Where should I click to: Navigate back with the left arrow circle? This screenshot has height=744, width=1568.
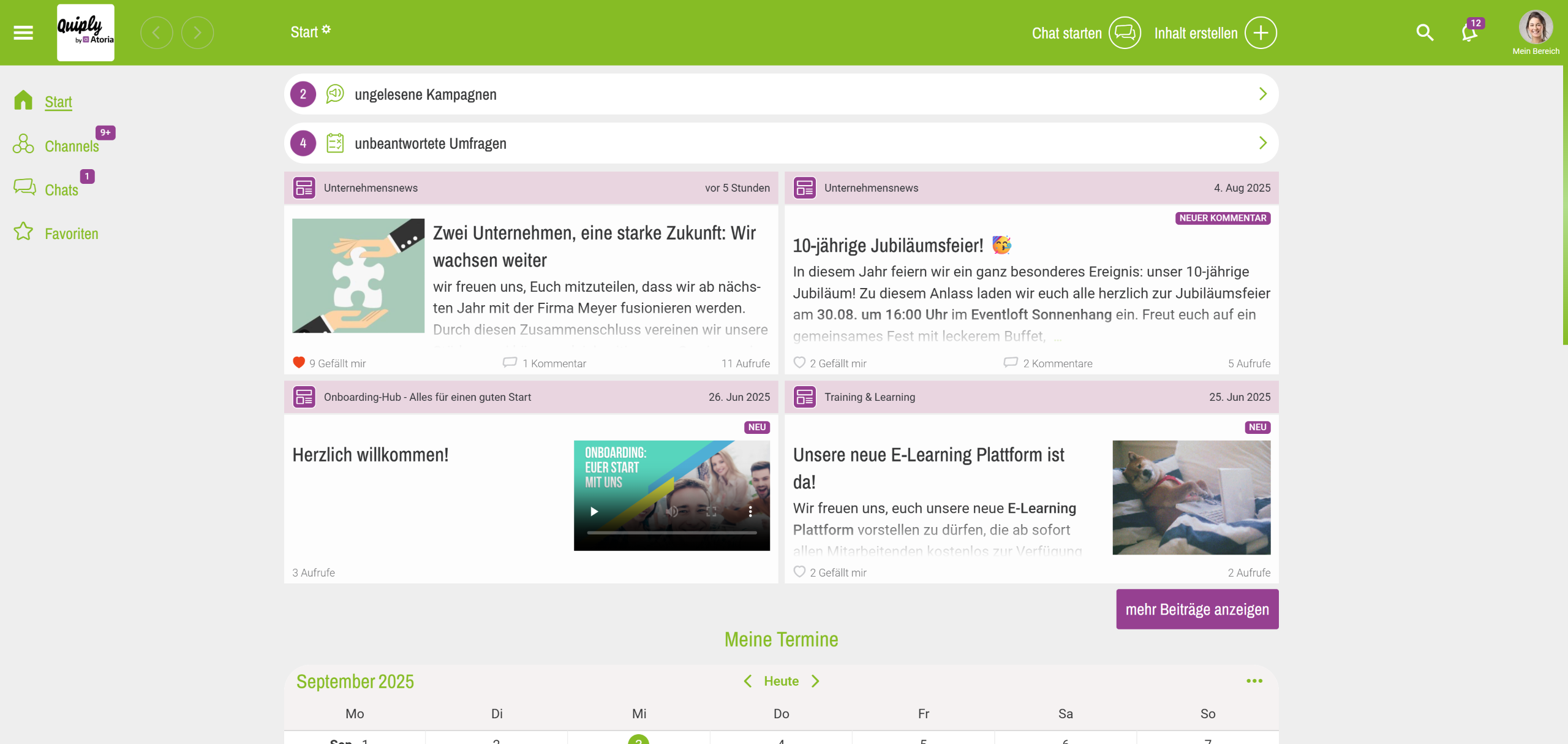pyautogui.click(x=156, y=32)
